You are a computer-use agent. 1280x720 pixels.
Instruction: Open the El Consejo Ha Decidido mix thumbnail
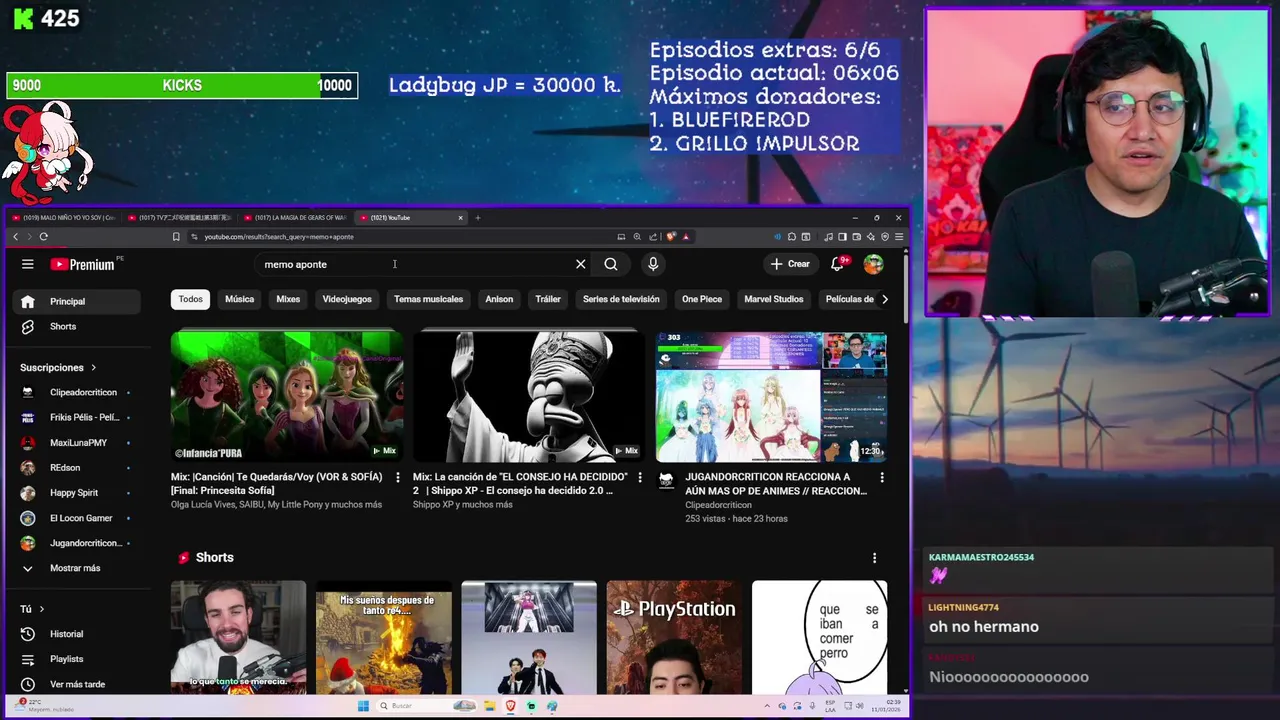pyautogui.click(x=528, y=396)
